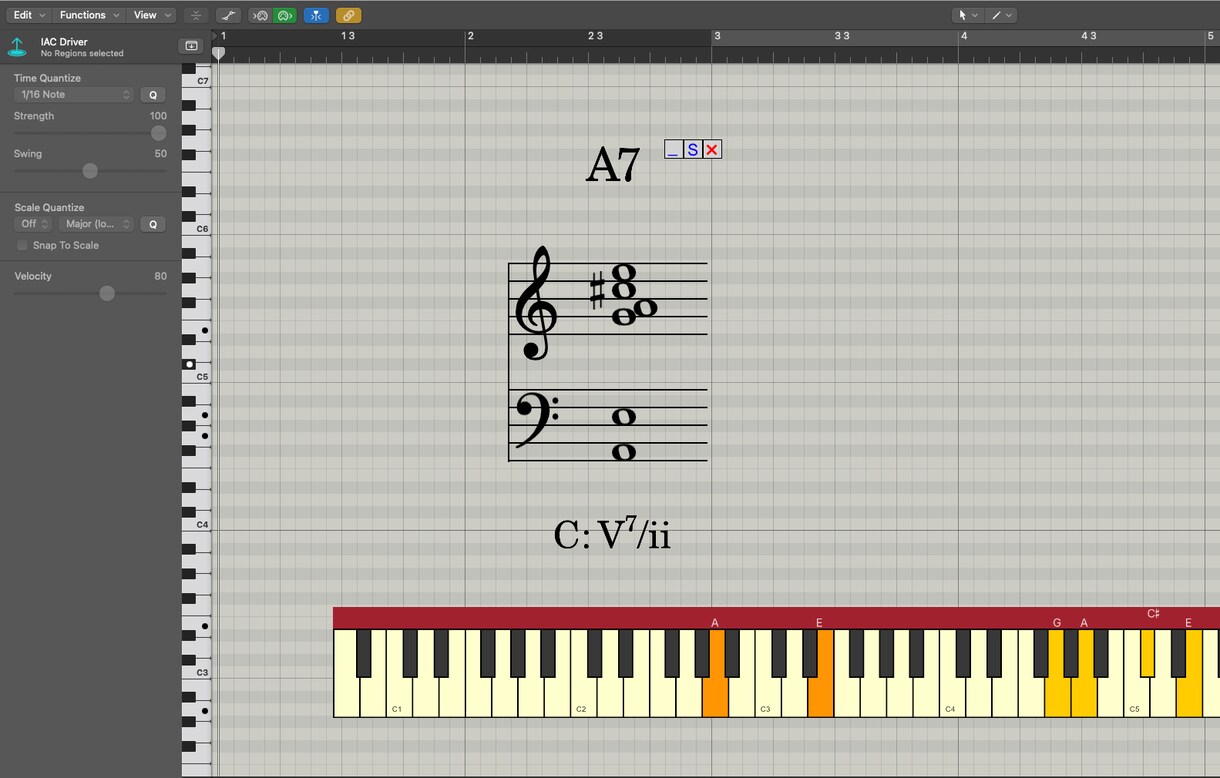
Task: Click the C7 key on vertical piano
Action: coord(203,81)
